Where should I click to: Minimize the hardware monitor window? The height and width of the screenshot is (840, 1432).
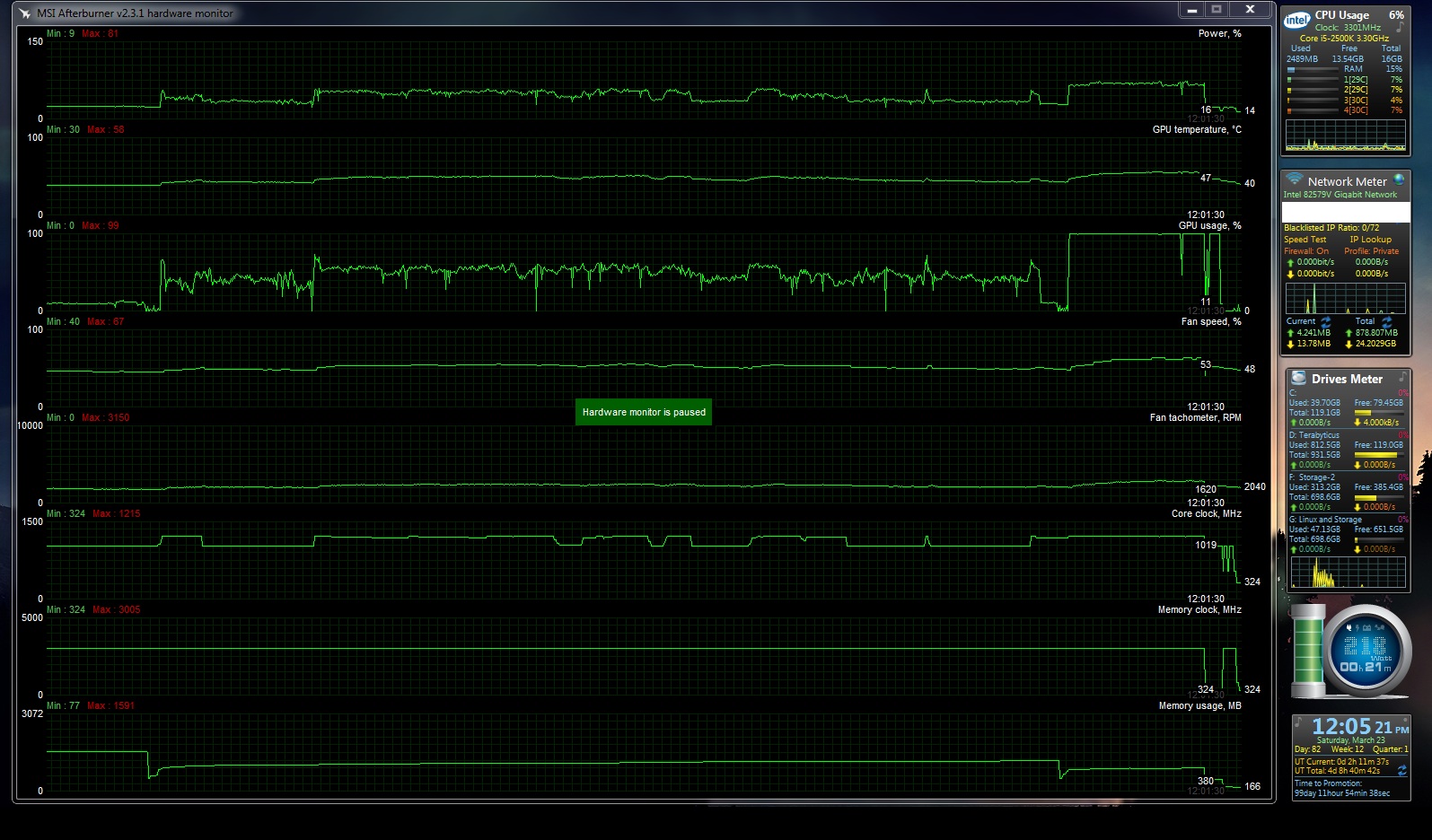(x=1191, y=10)
